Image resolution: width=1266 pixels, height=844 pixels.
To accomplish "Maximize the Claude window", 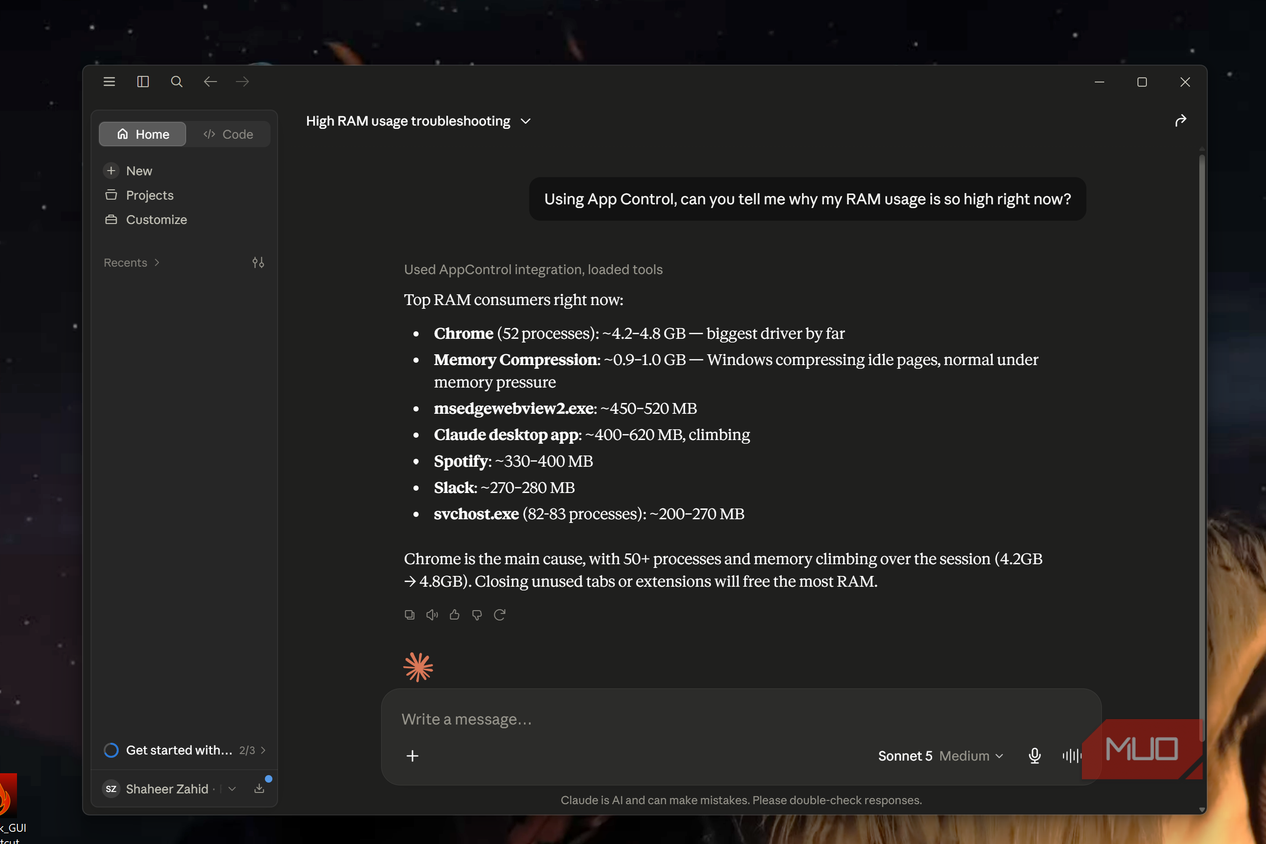I will point(1142,82).
